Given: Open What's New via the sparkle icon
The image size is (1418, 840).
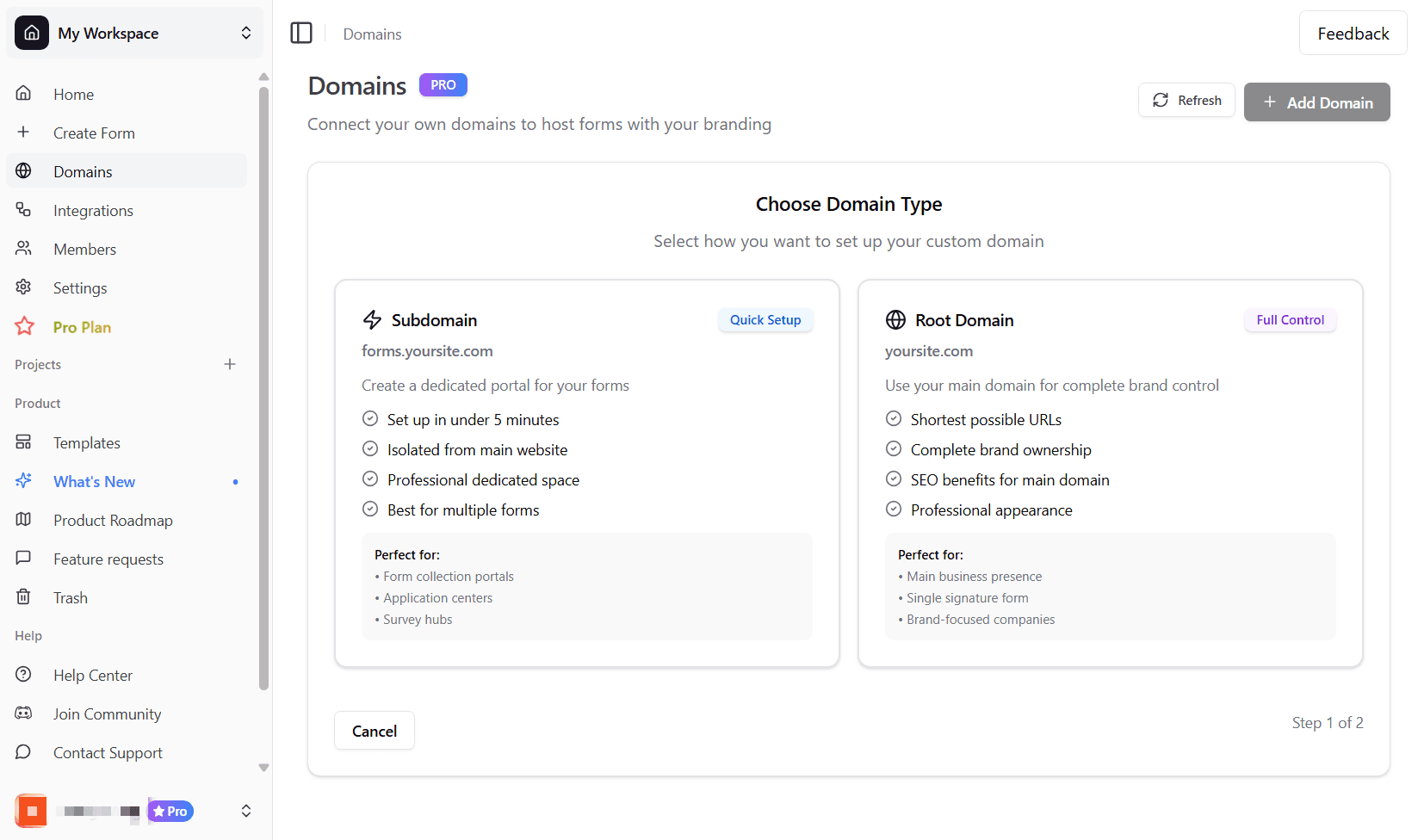Looking at the screenshot, I should pos(23,481).
